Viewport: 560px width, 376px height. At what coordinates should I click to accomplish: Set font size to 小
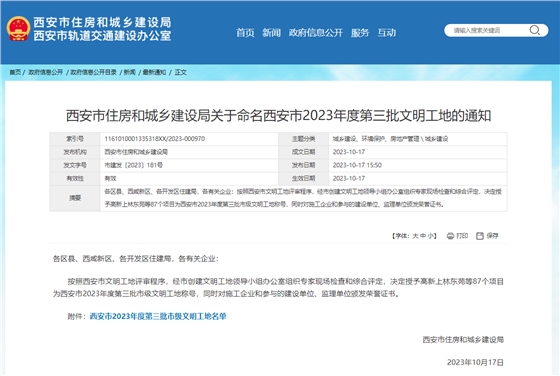pos(431,236)
